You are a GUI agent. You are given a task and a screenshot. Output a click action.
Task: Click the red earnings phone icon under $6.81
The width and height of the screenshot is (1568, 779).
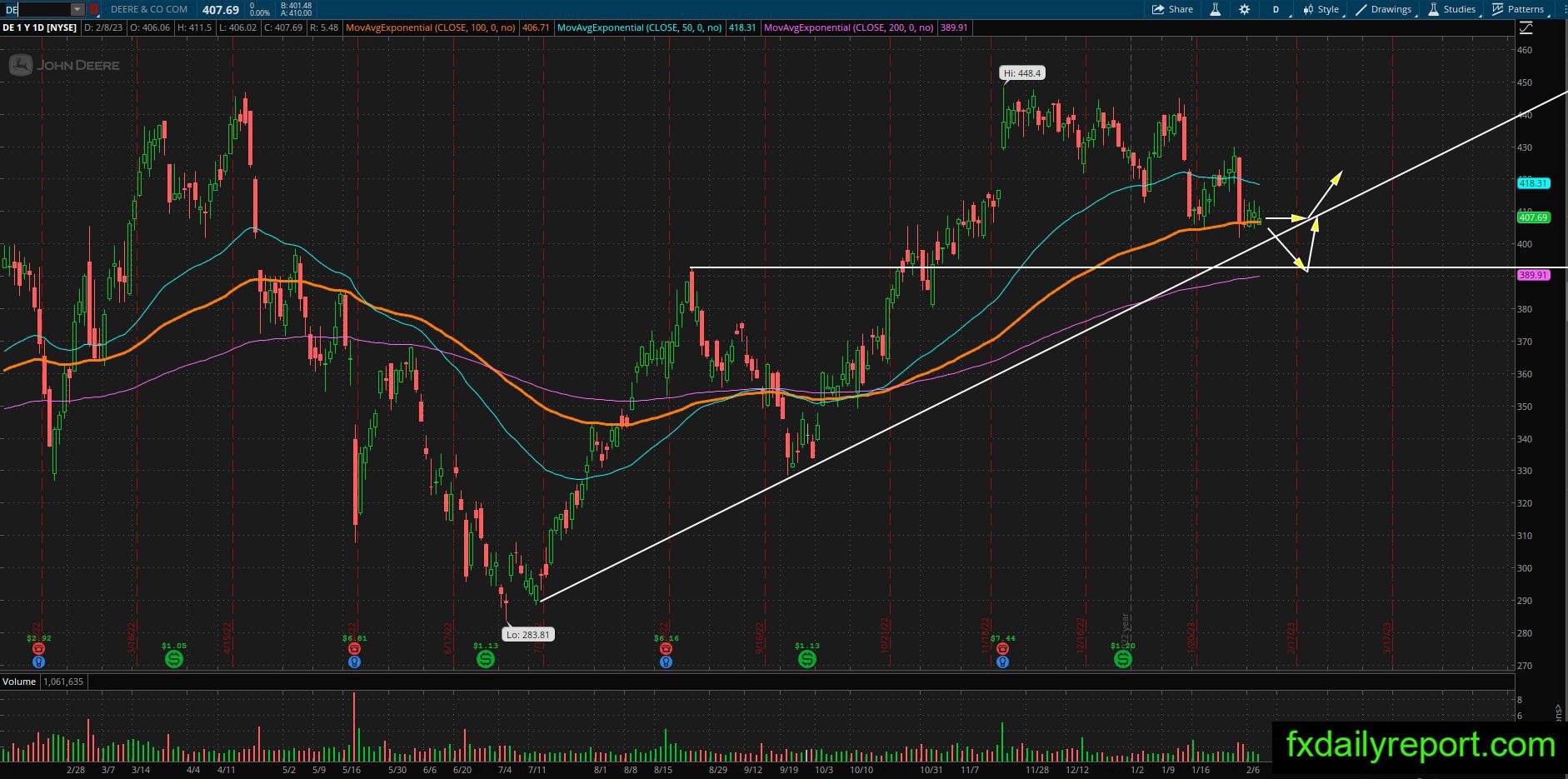(x=354, y=648)
